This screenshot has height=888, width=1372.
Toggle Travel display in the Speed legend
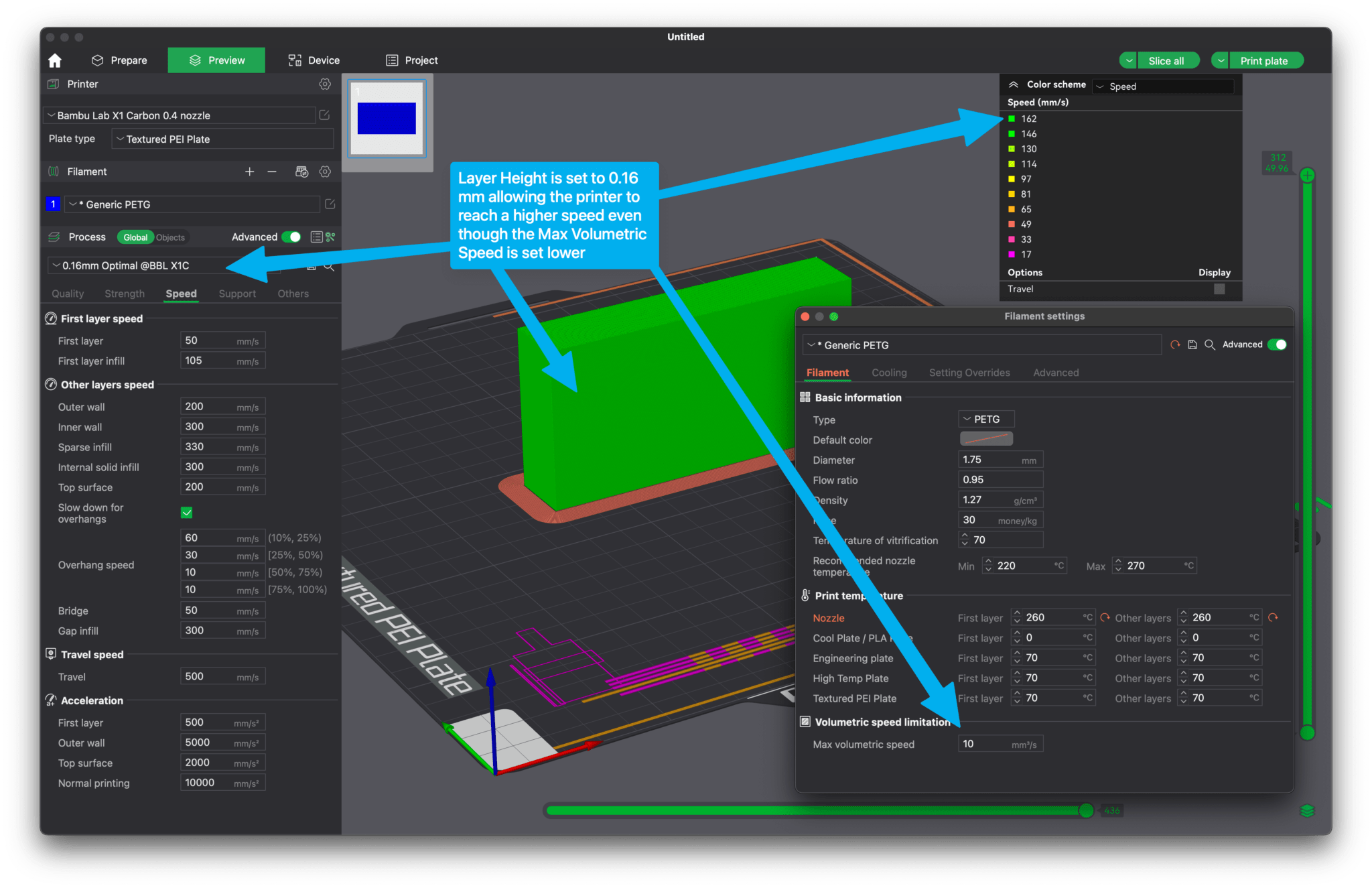[1219, 289]
